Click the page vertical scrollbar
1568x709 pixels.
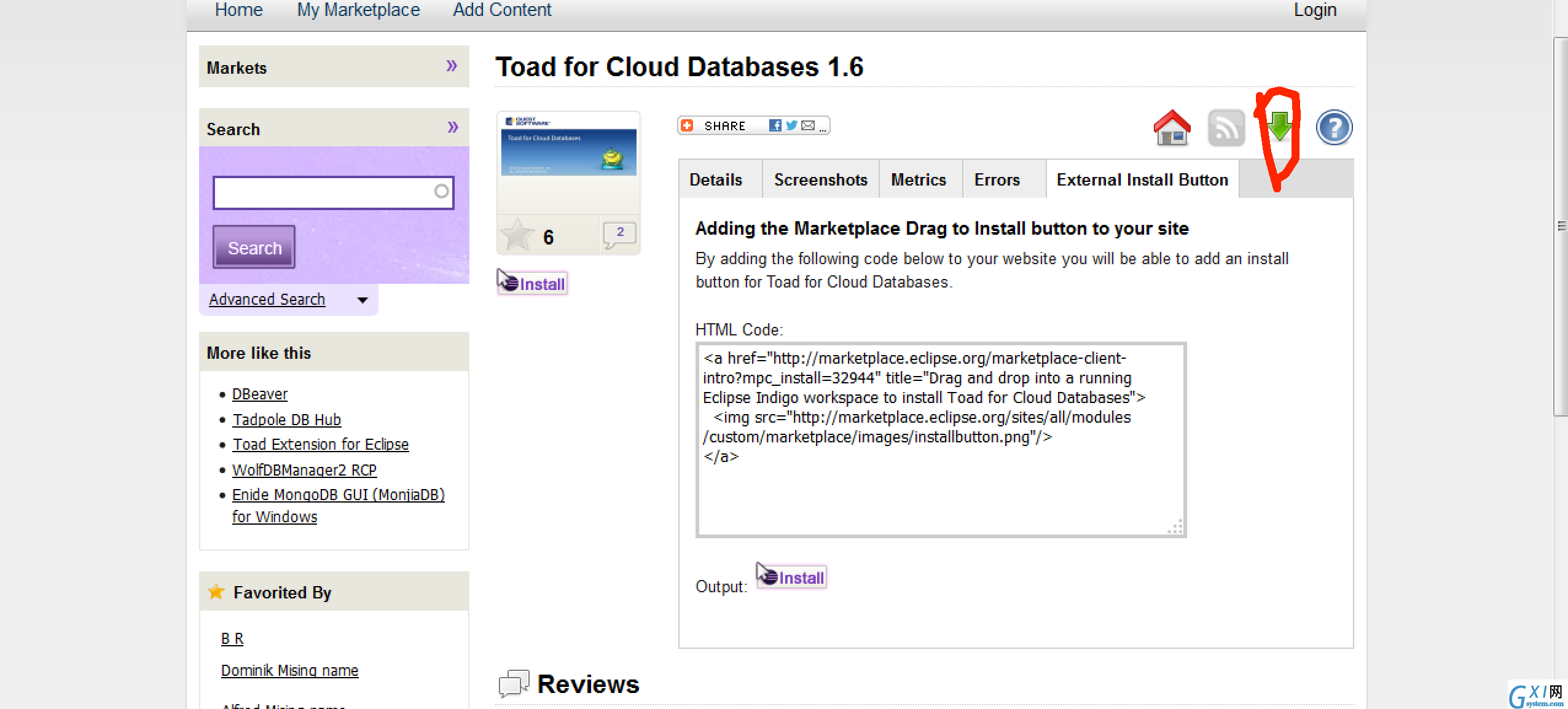point(1560,227)
